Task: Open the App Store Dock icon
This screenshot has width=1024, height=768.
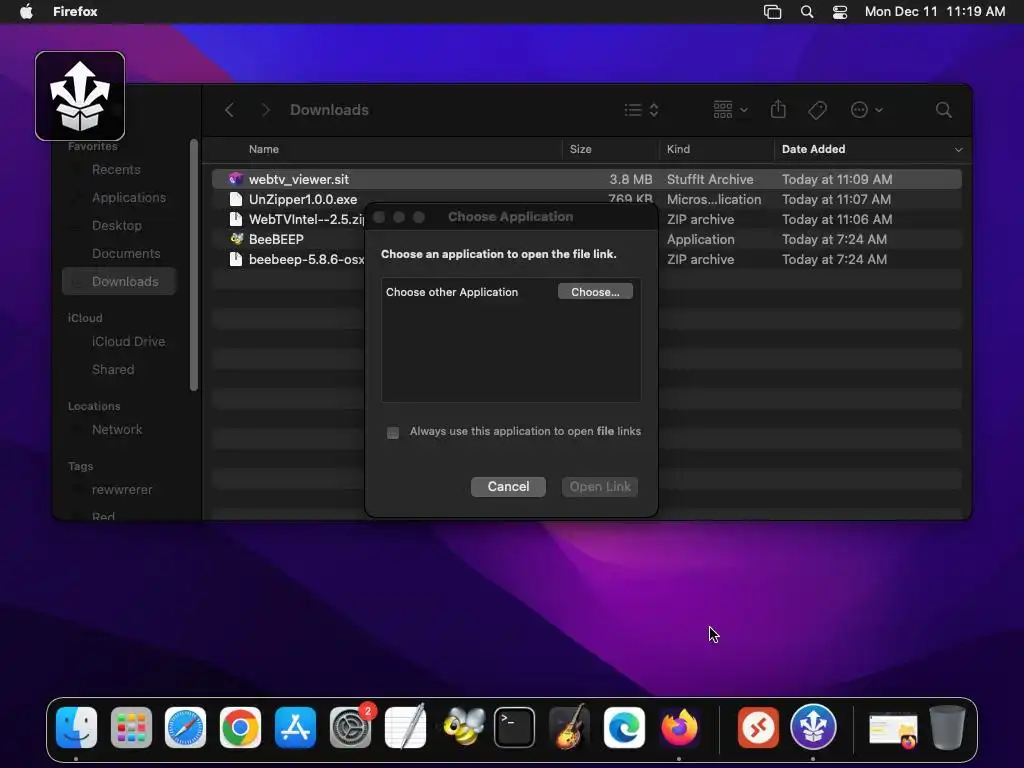Action: coord(295,727)
